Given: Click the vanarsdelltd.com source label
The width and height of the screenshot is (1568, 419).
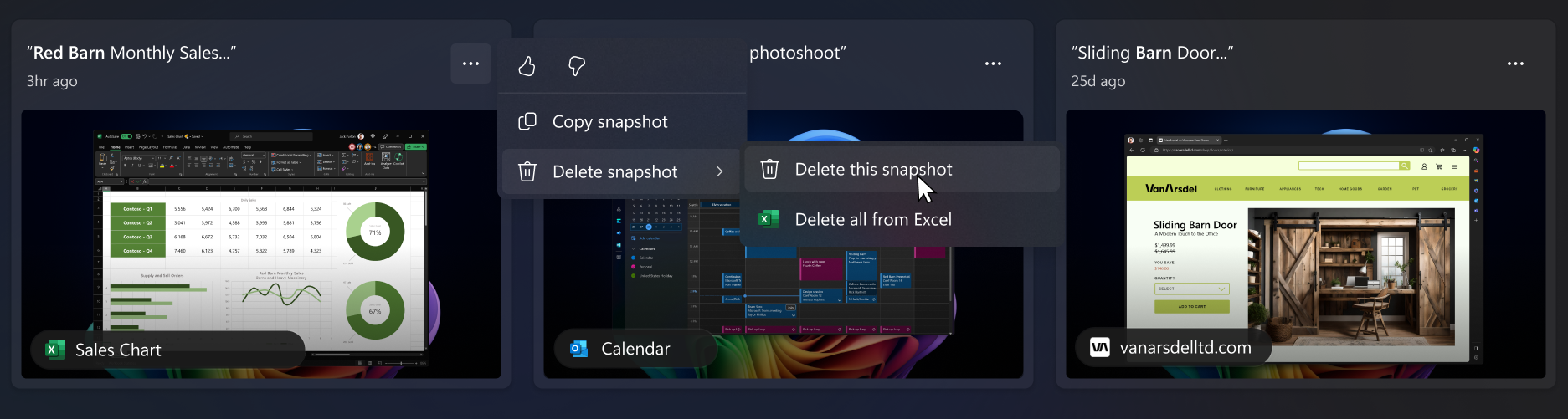Looking at the screenshot, I should coord(1185,348).
